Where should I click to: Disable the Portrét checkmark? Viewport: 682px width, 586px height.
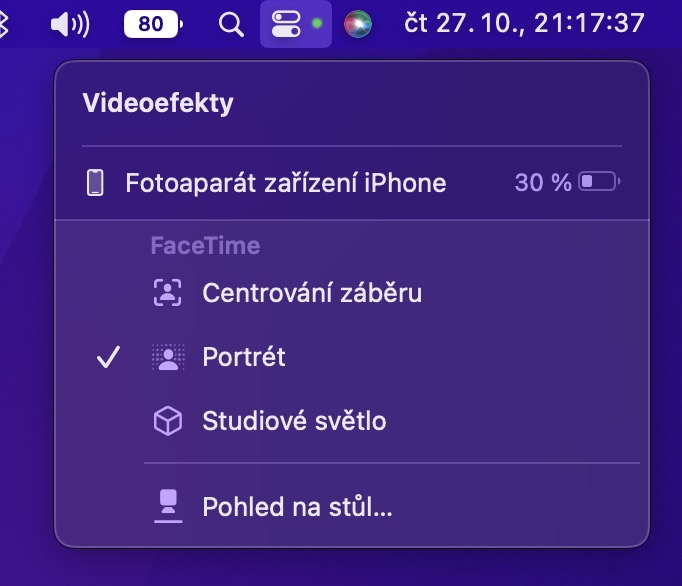click(x=109, y=357)
